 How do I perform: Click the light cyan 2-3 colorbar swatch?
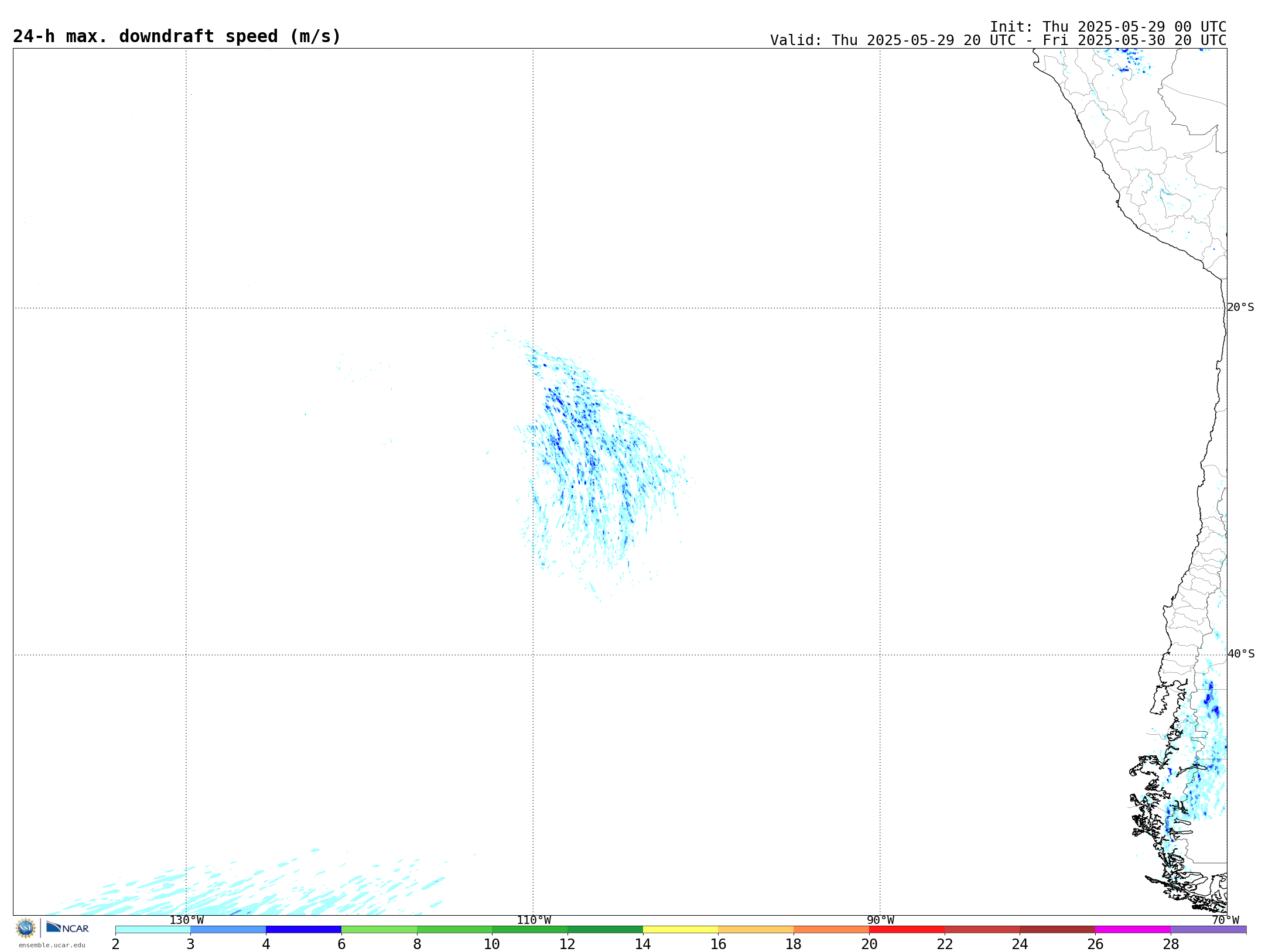tap(153, 930)
